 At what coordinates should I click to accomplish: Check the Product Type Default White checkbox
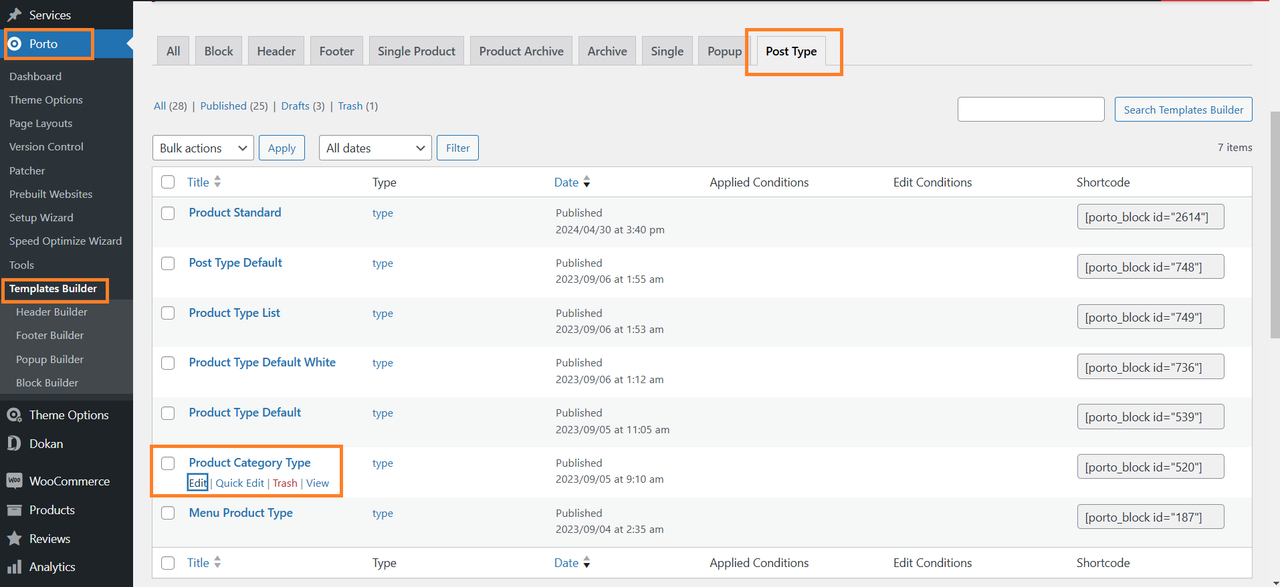click(x=168, y=363)
